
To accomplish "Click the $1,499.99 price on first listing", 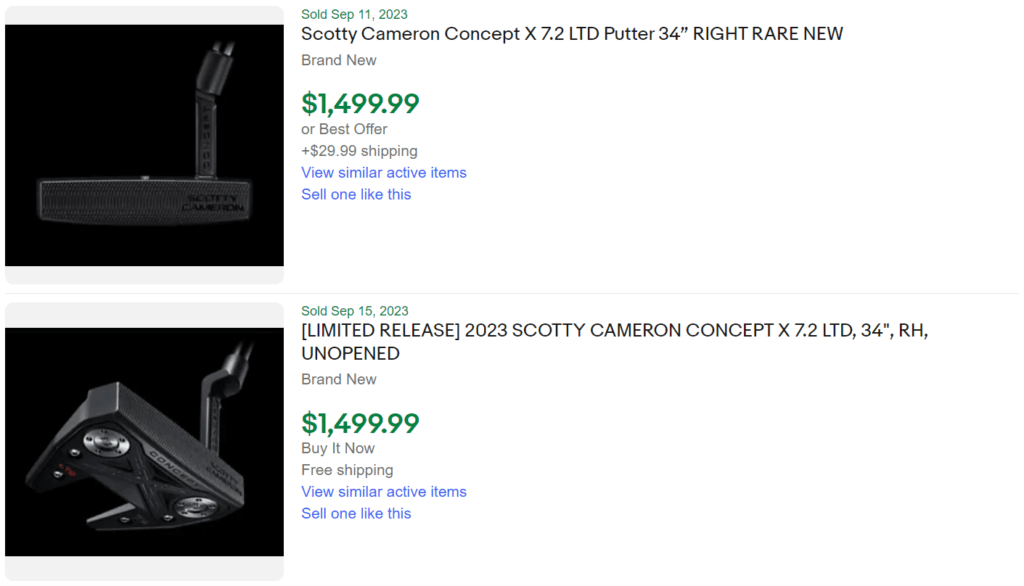I will click(359, 103).
